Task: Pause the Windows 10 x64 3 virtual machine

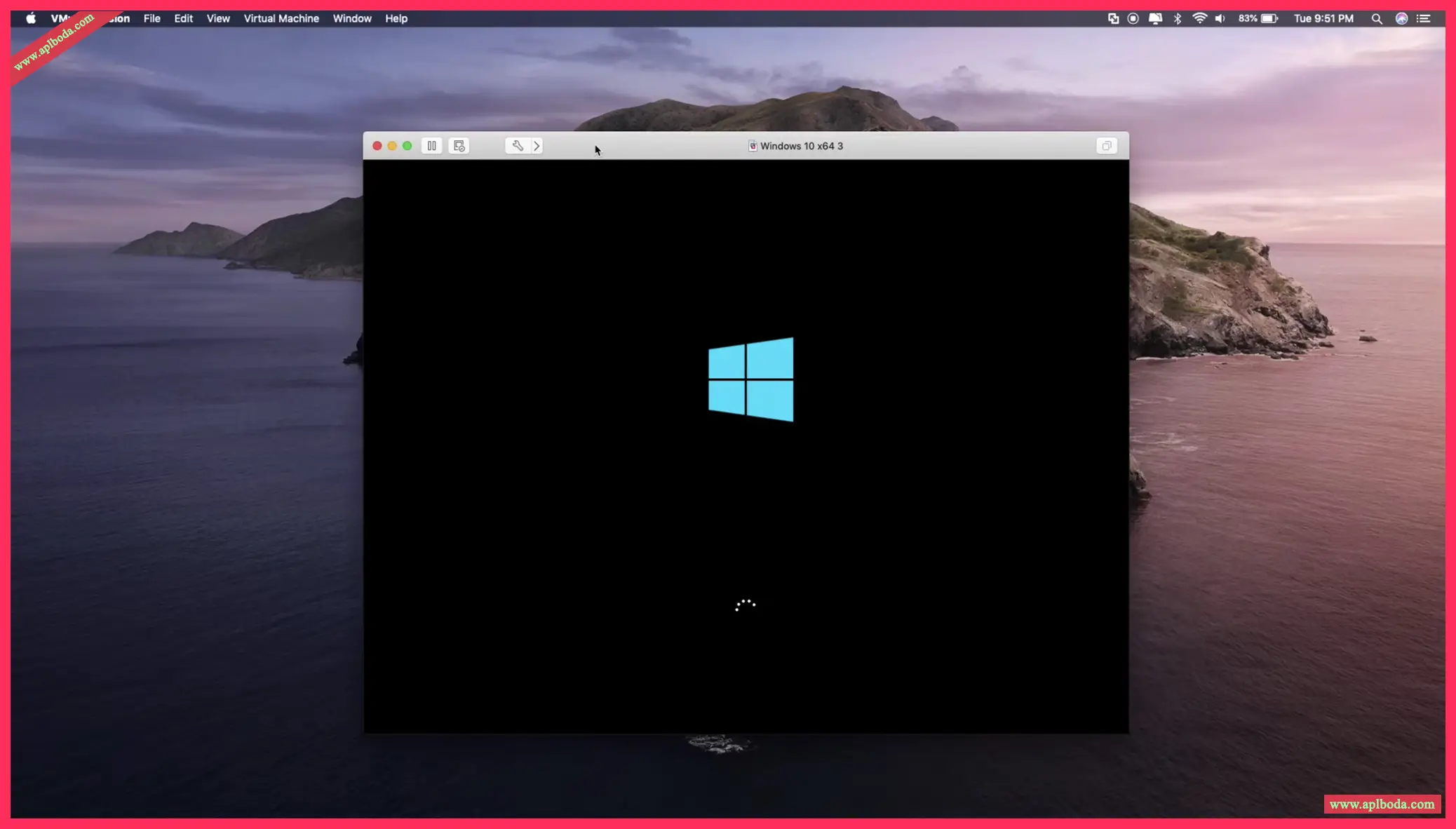Action: [x=431, y=146]
